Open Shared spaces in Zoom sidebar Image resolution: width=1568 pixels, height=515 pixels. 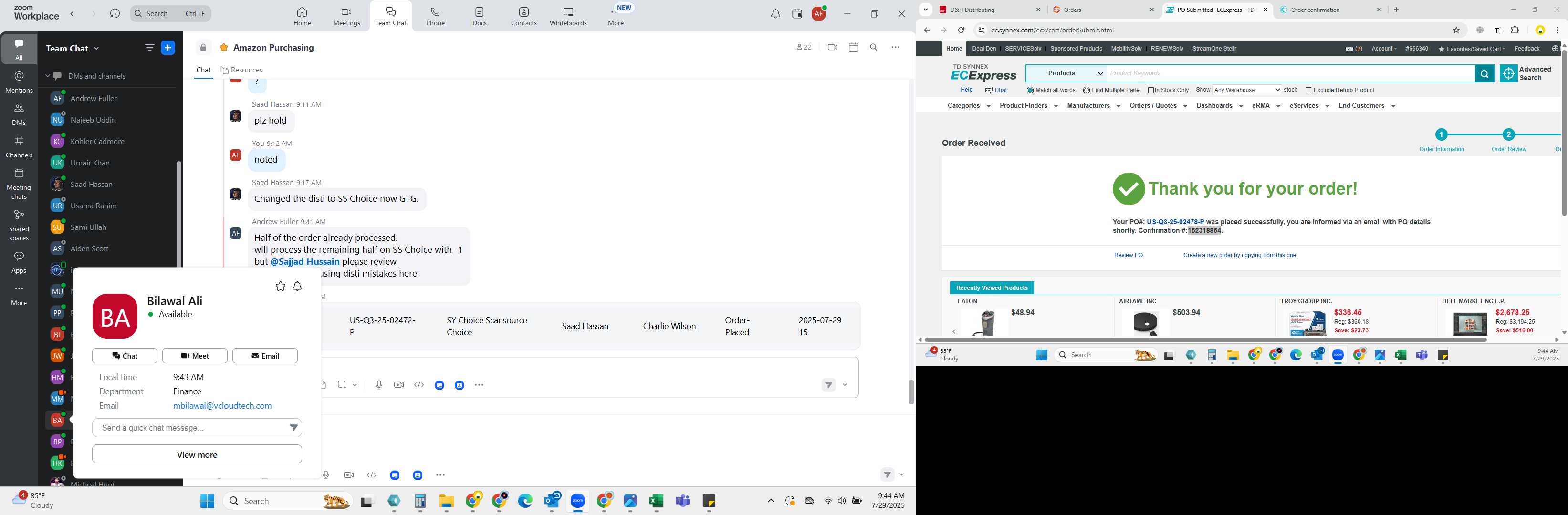[19, 225]
